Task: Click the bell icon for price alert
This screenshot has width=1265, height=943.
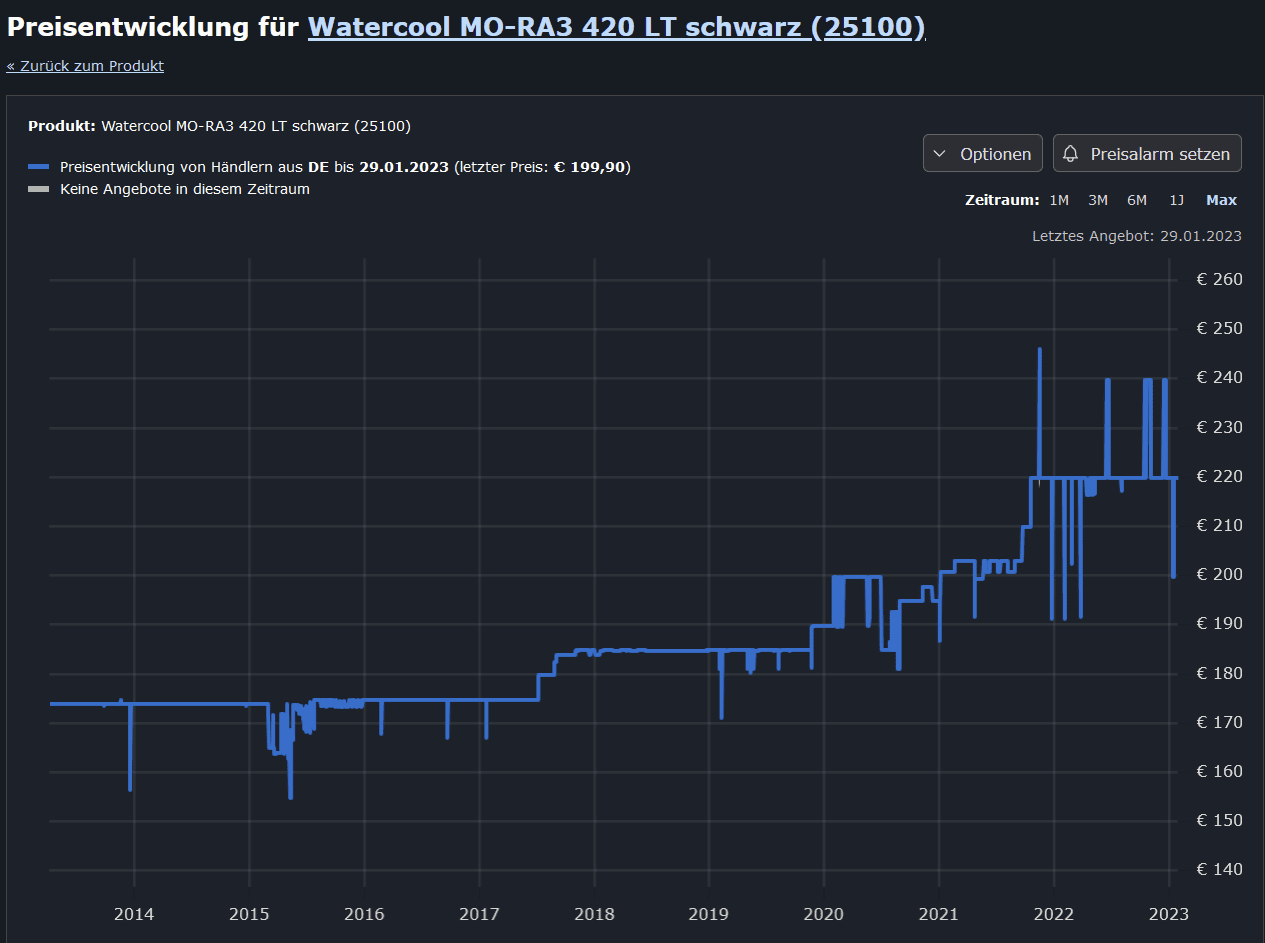Action: tap(1071, 154)
